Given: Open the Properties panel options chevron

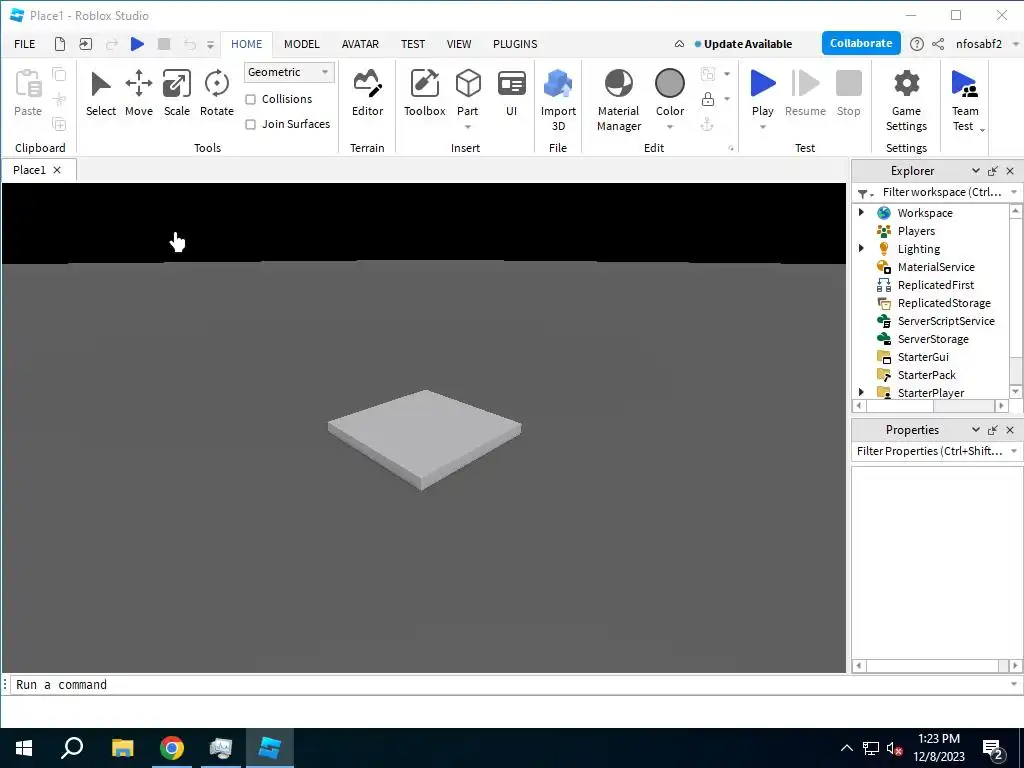Looking at the screenshot, I should [x=975, y=429].
